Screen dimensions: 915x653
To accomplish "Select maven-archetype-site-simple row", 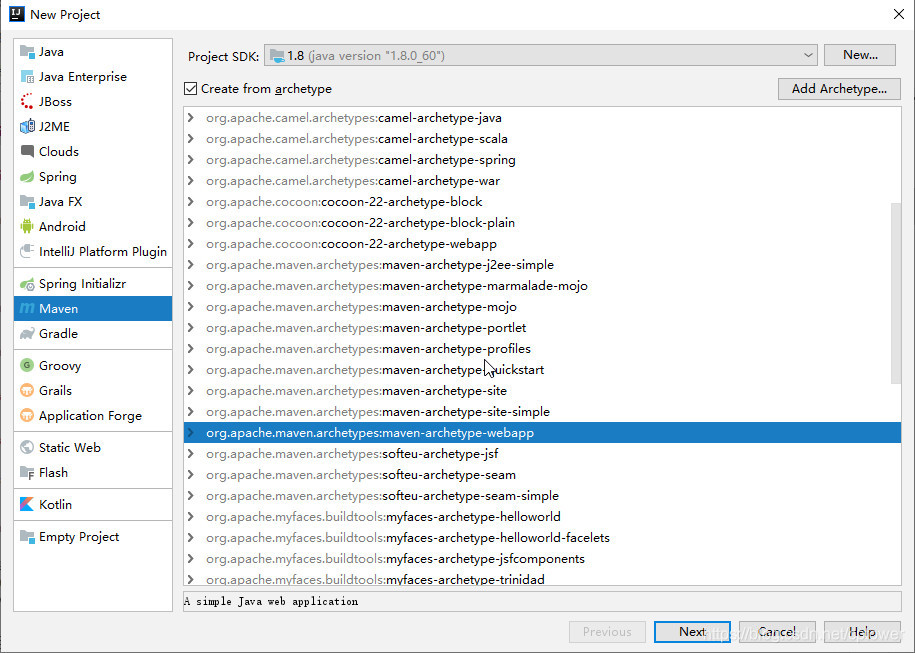I will click(542, 412).
